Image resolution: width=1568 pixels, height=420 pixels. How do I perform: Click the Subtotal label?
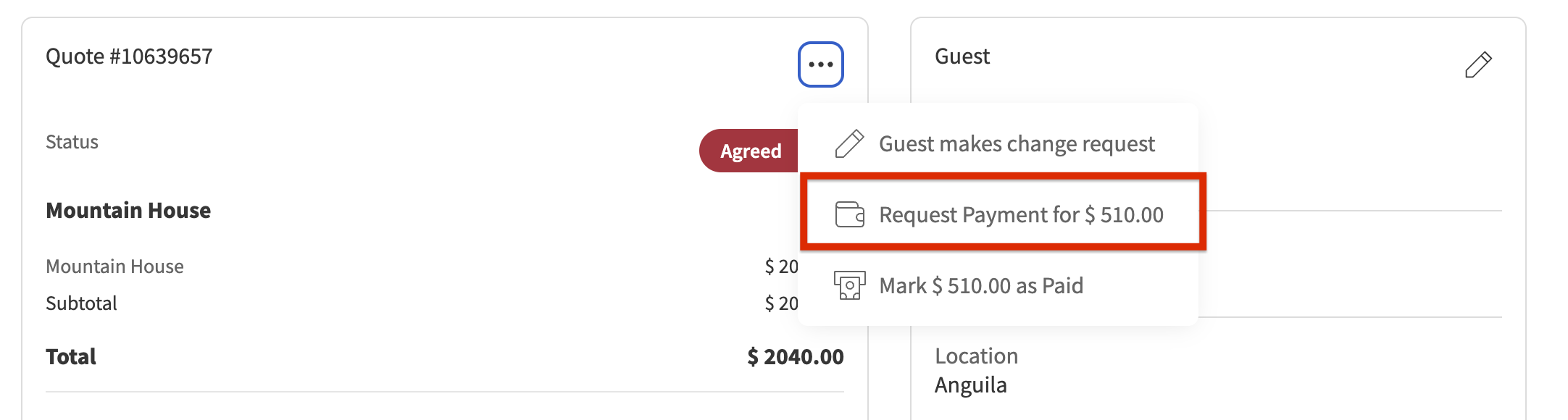click(81, 303)
